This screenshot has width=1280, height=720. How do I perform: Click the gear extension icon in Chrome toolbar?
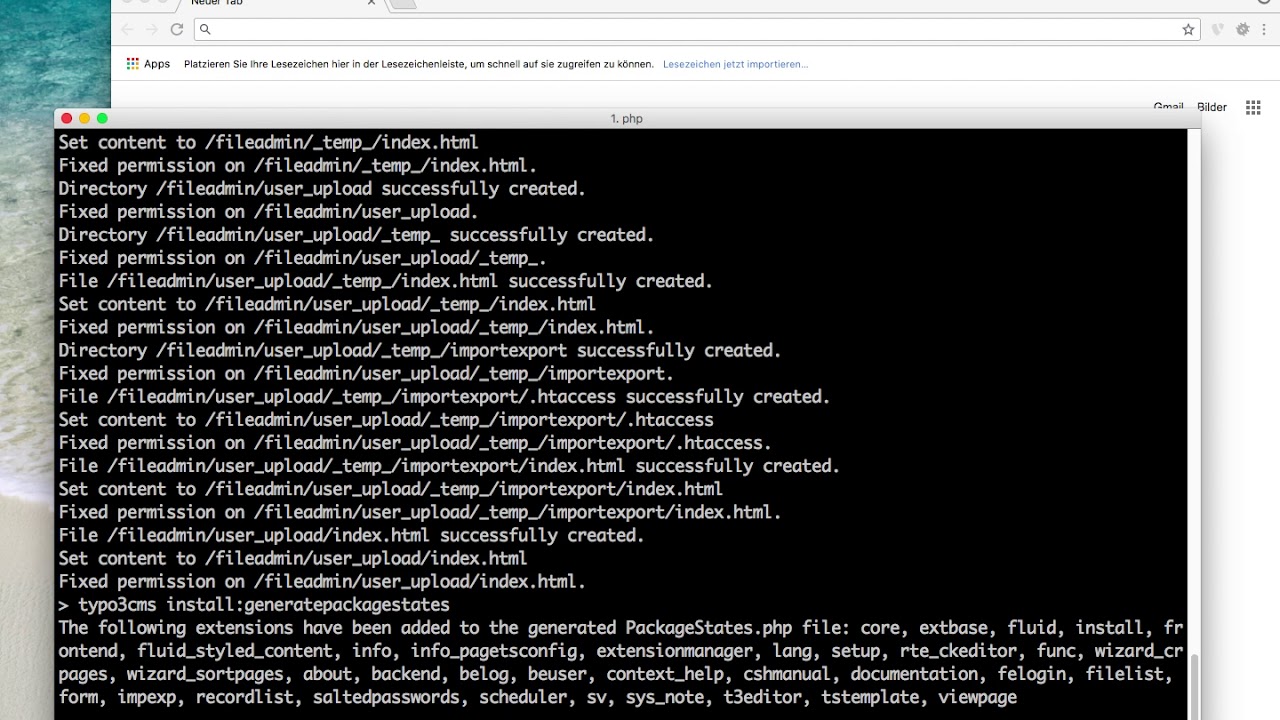pos(1243,30)
